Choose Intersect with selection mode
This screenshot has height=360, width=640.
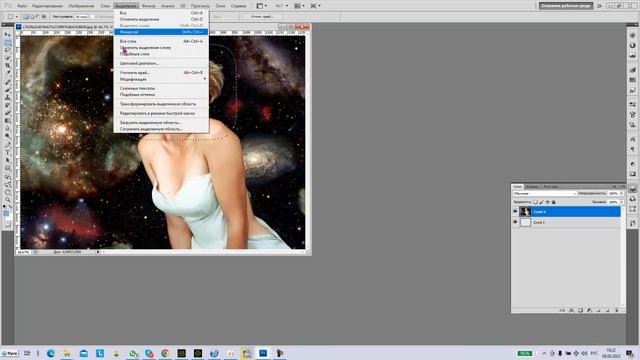tap(44, 17)
